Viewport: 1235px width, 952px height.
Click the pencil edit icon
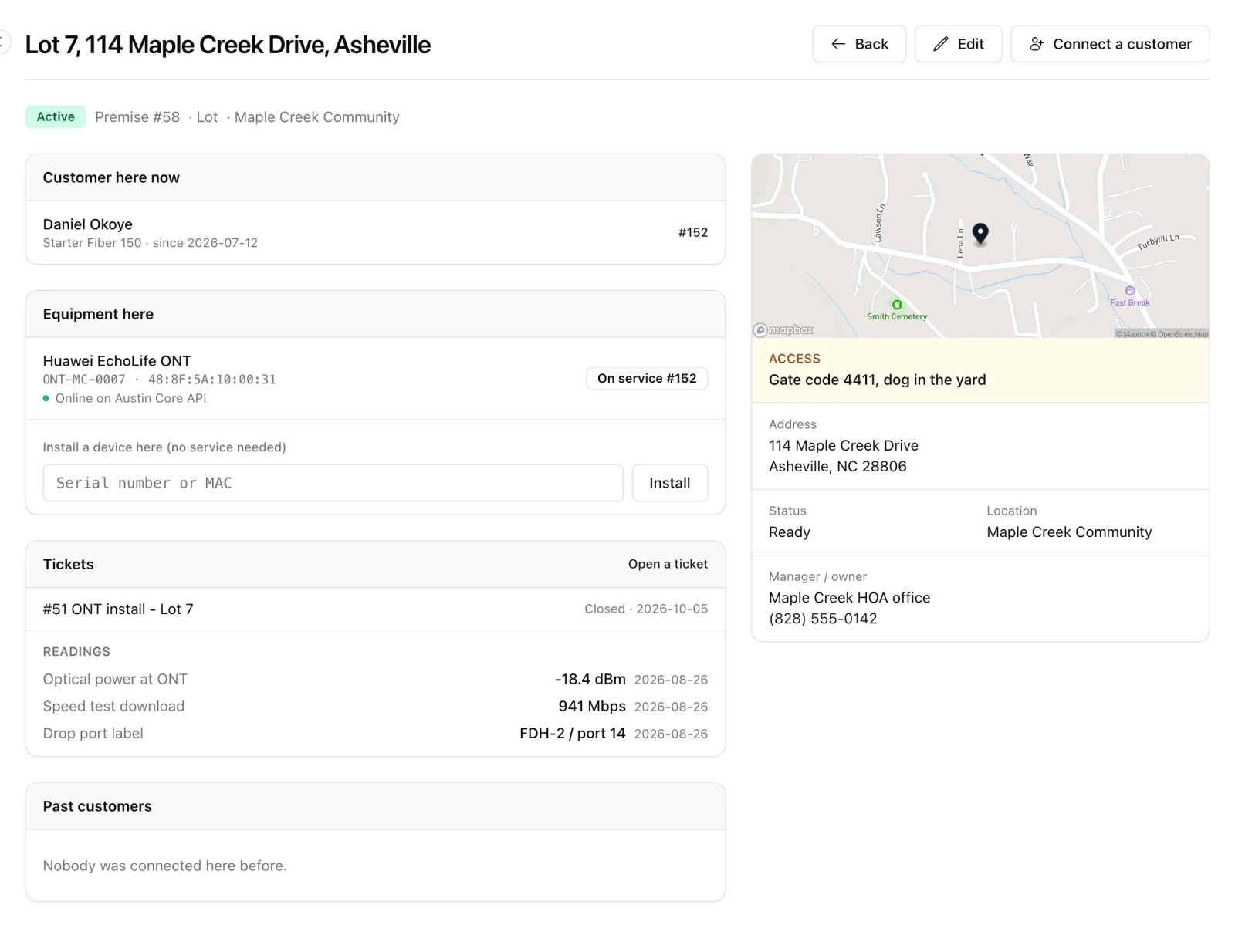(940, 44)
